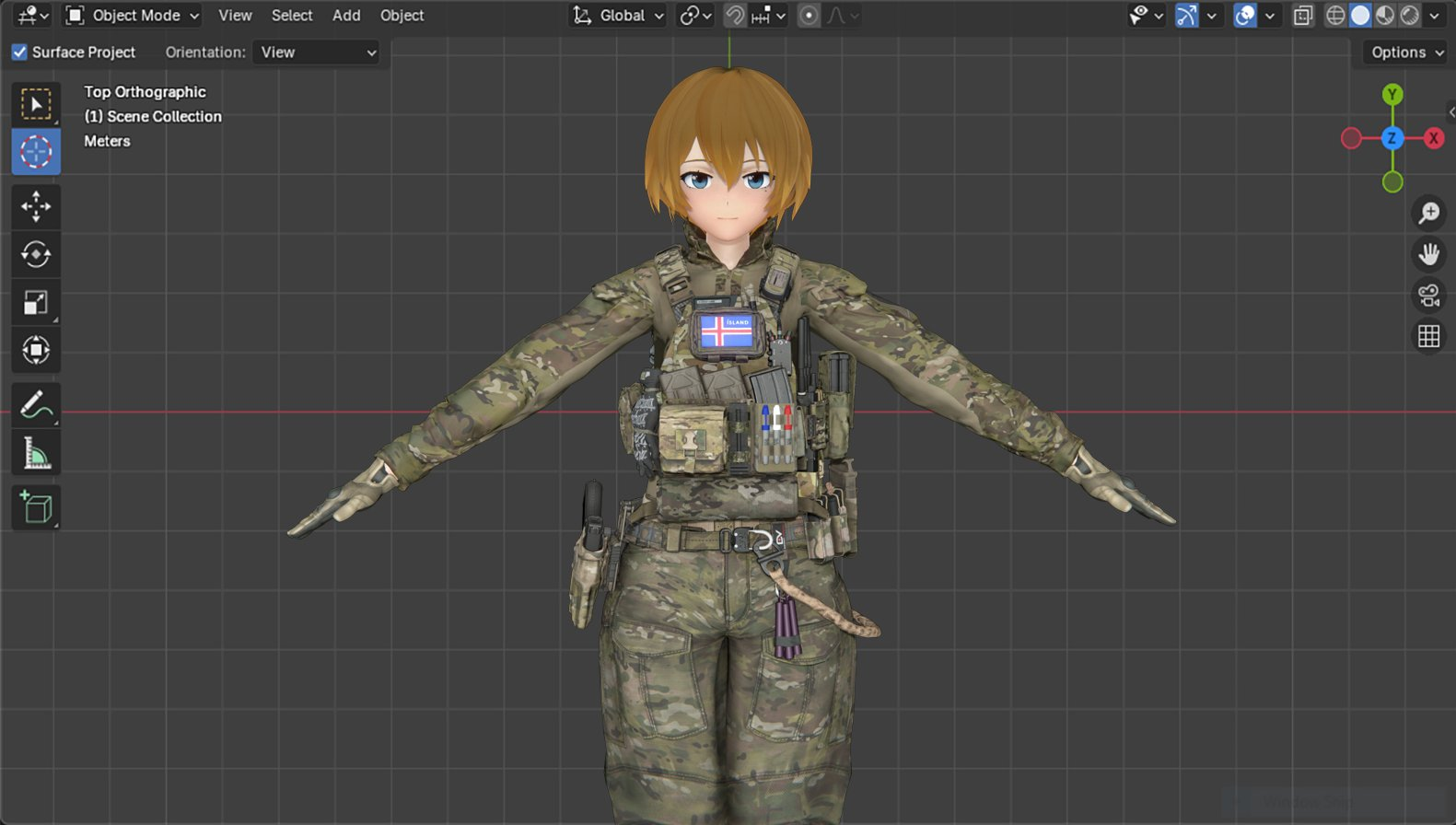This screenshot has height=825, width=1456.
Task: Choose the Rotate tool
Action: (x=36, y=254)
